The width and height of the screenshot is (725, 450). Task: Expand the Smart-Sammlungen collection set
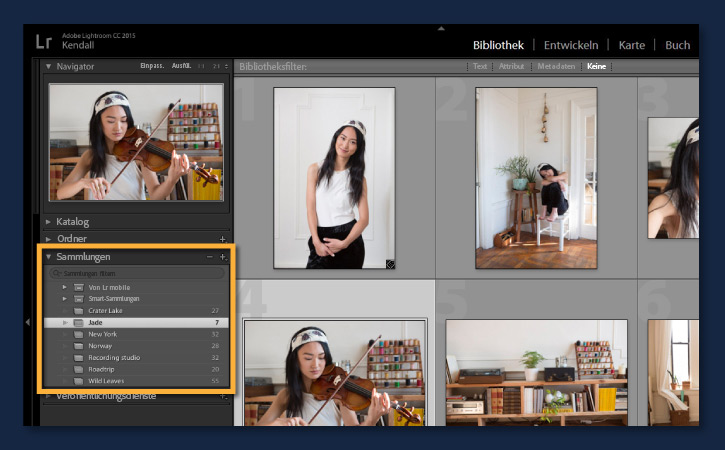[x=64, y=299]
